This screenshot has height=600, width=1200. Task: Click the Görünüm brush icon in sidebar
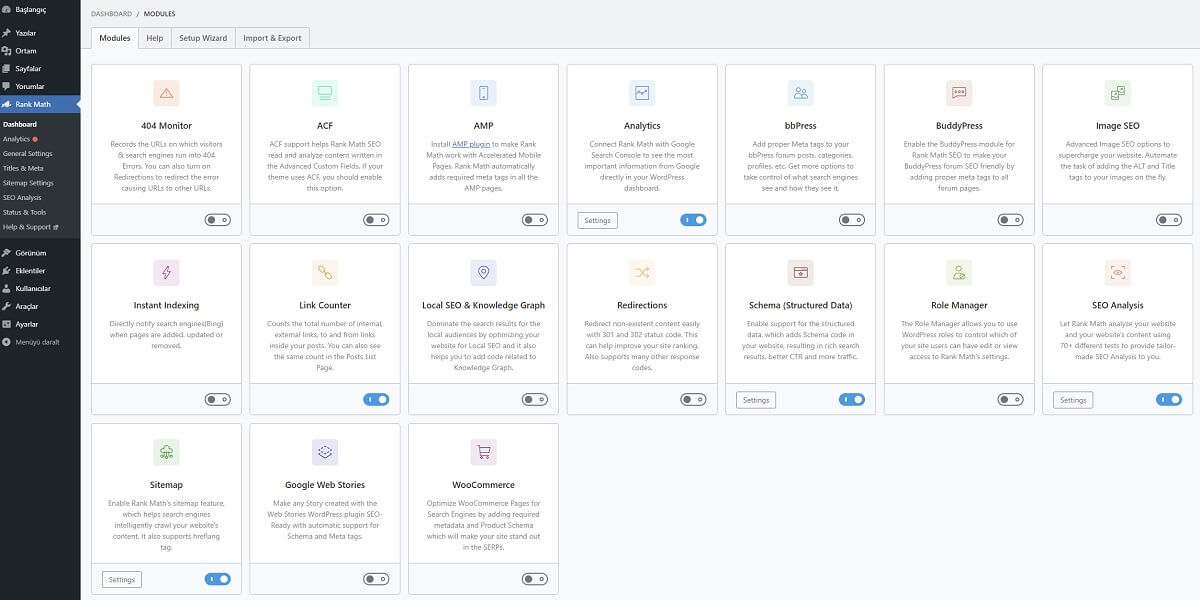pos(7,253)
